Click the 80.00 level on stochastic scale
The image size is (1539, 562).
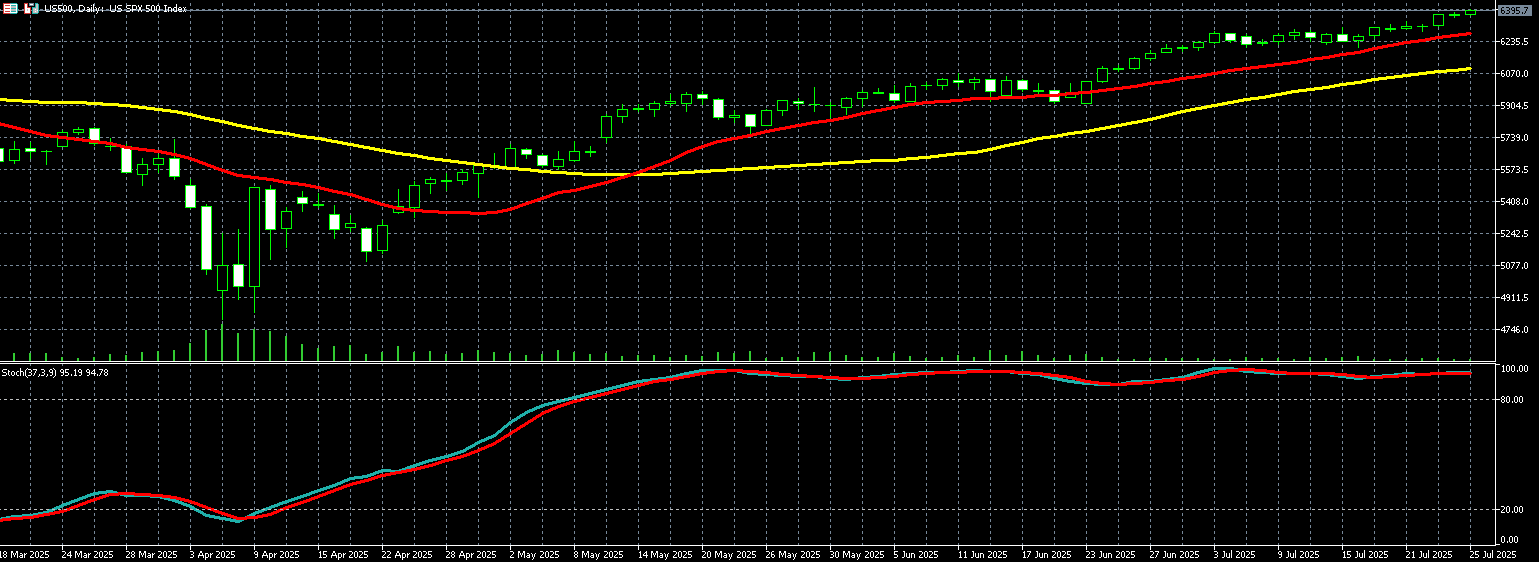1510,400
